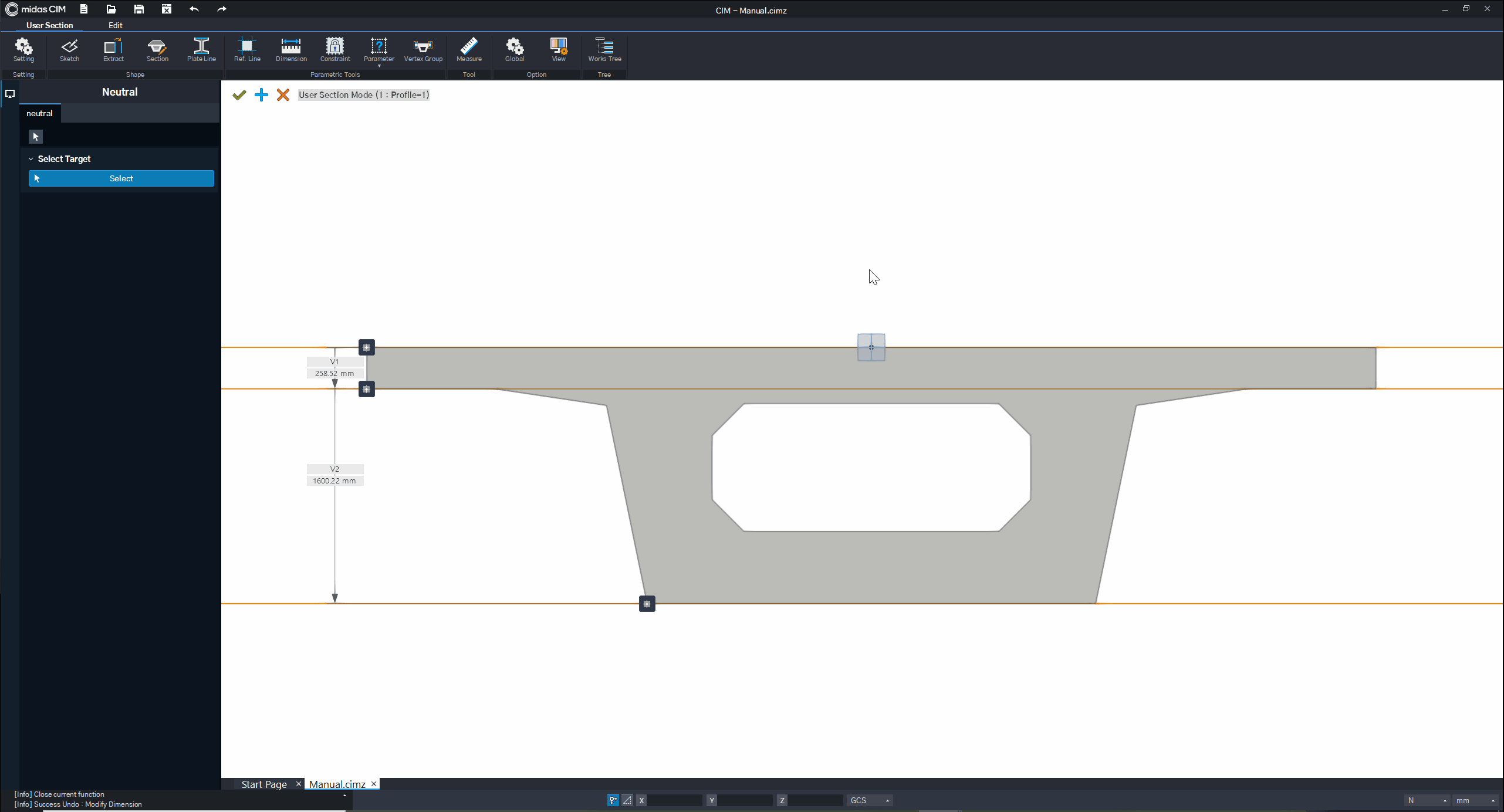Click New file icon in title bar
This screenshot has width=1504, height=812.
[83, 9]
